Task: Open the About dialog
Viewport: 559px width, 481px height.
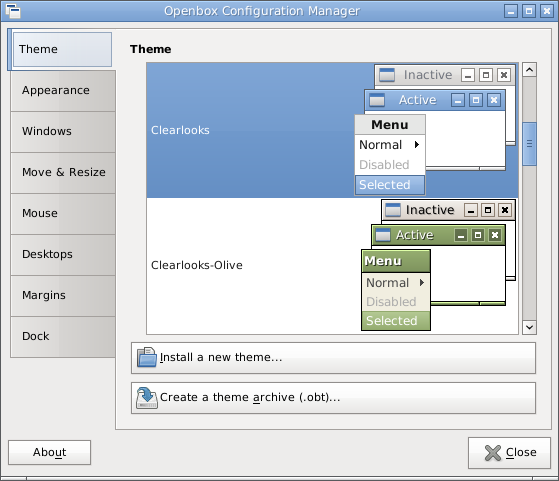Action: click(50, 452)
